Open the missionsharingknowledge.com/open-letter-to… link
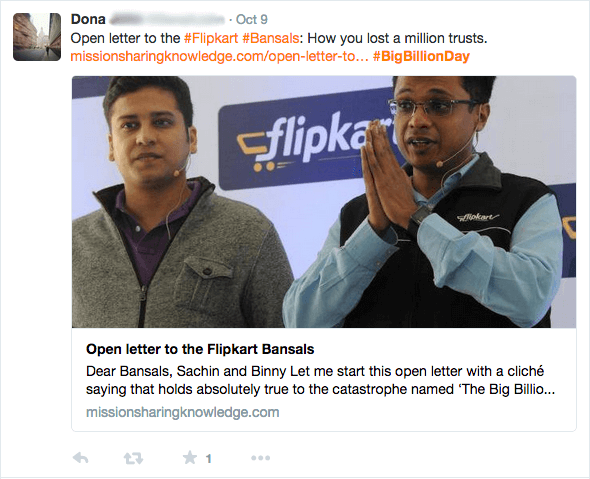This screenshot has width=590, height=479. click(219, 56)
